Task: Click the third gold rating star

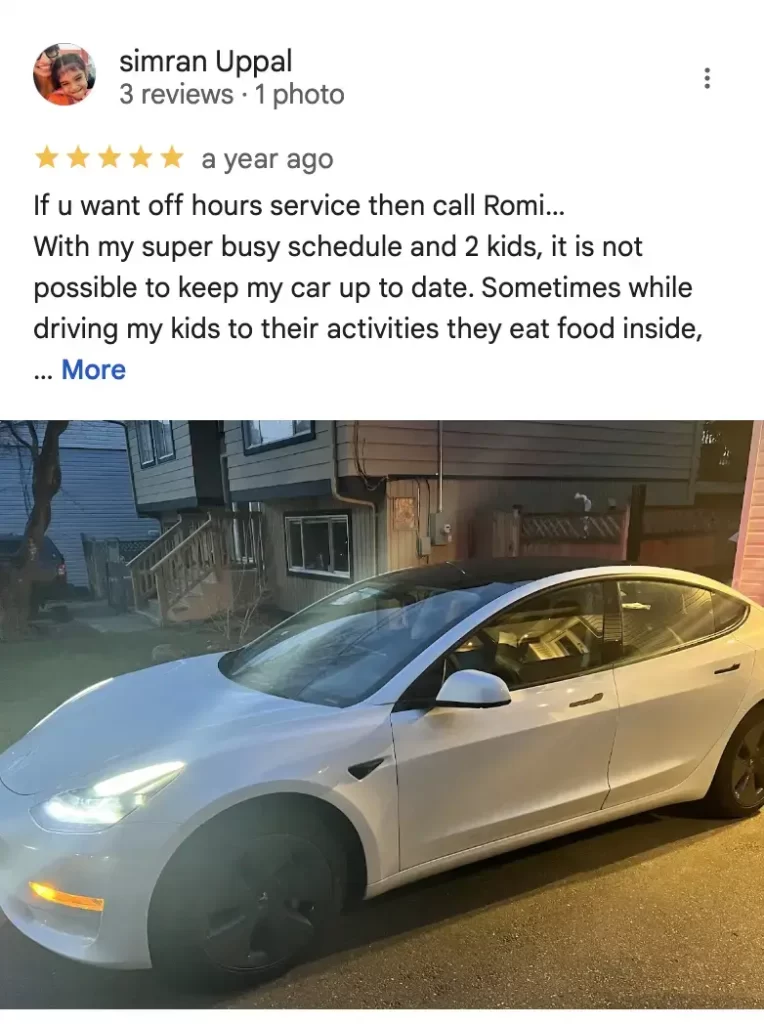Action: 109,158
